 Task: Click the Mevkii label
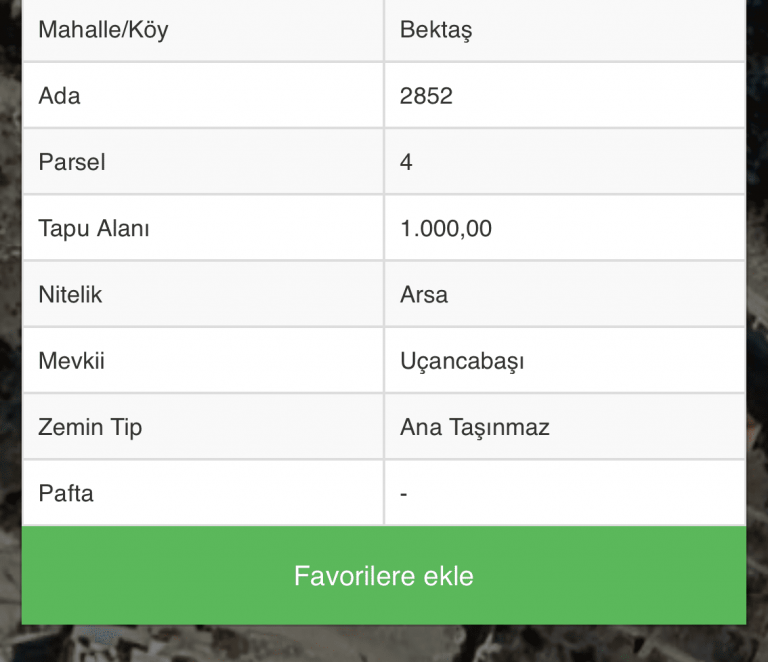[72, 361]
